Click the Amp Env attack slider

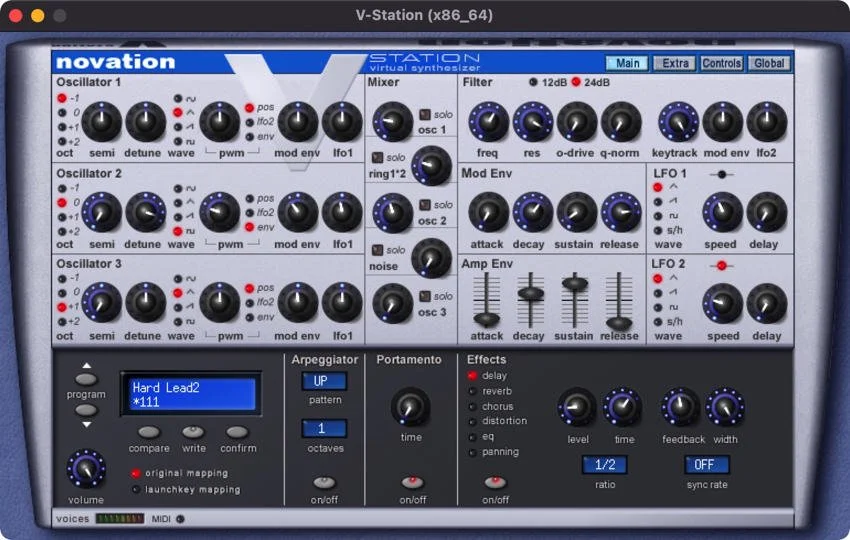(x=486, y=319)
